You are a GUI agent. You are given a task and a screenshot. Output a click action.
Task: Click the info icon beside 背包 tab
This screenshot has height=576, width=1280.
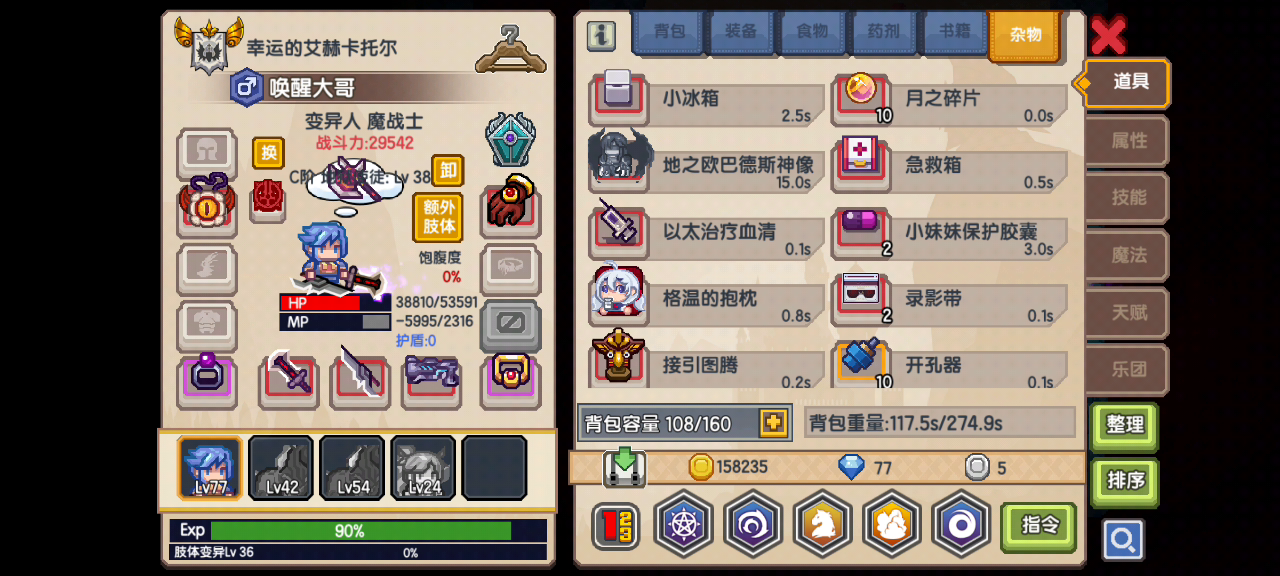click(602, 35)
